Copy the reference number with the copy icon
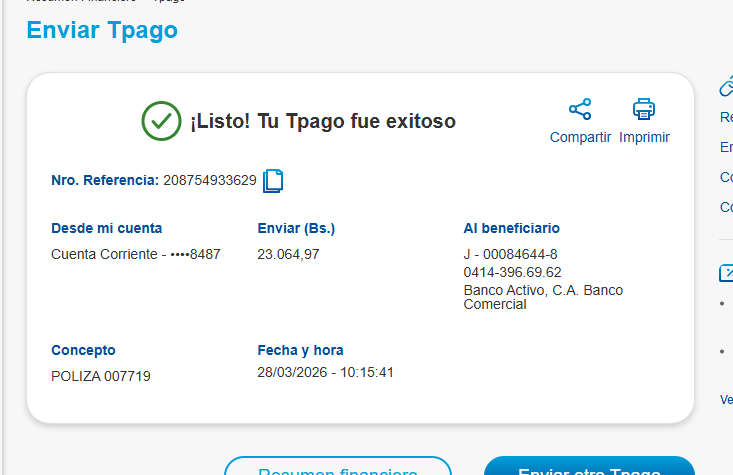This screenshot has height=475, width=733. (x=273, y=181)
